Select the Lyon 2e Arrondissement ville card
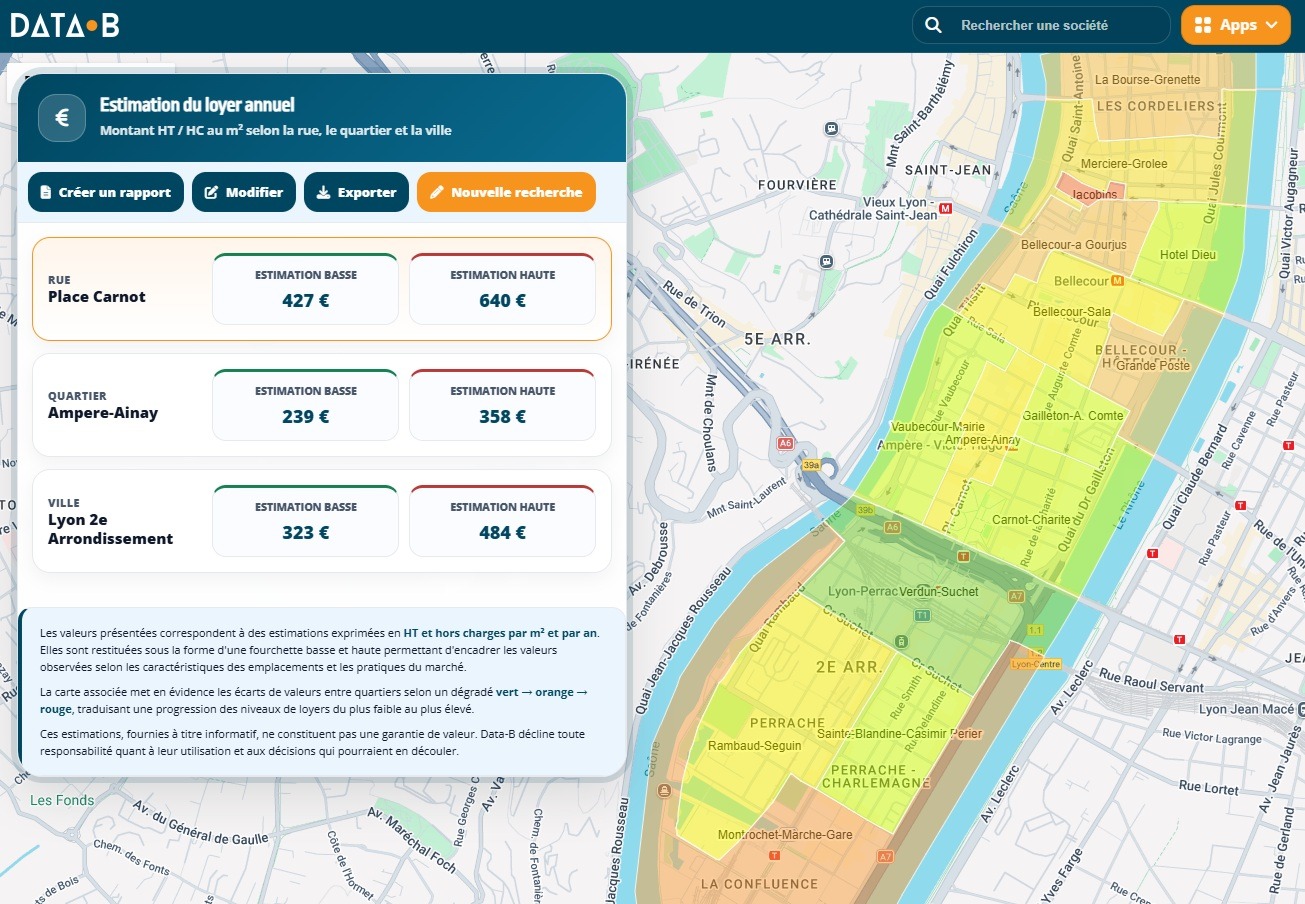 click(322, 521)
